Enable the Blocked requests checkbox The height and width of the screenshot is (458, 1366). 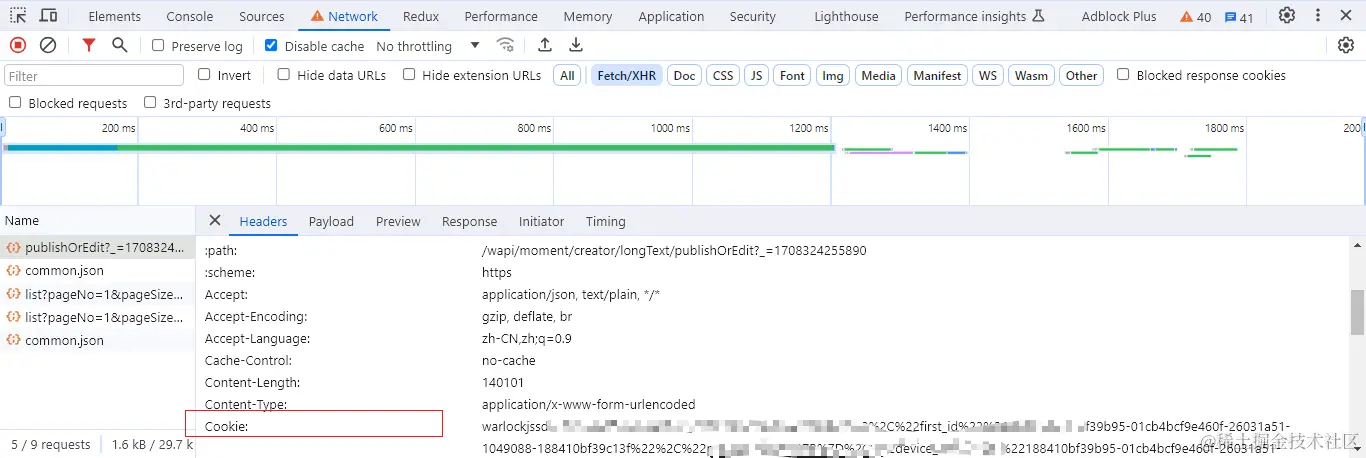click(15, 103)
